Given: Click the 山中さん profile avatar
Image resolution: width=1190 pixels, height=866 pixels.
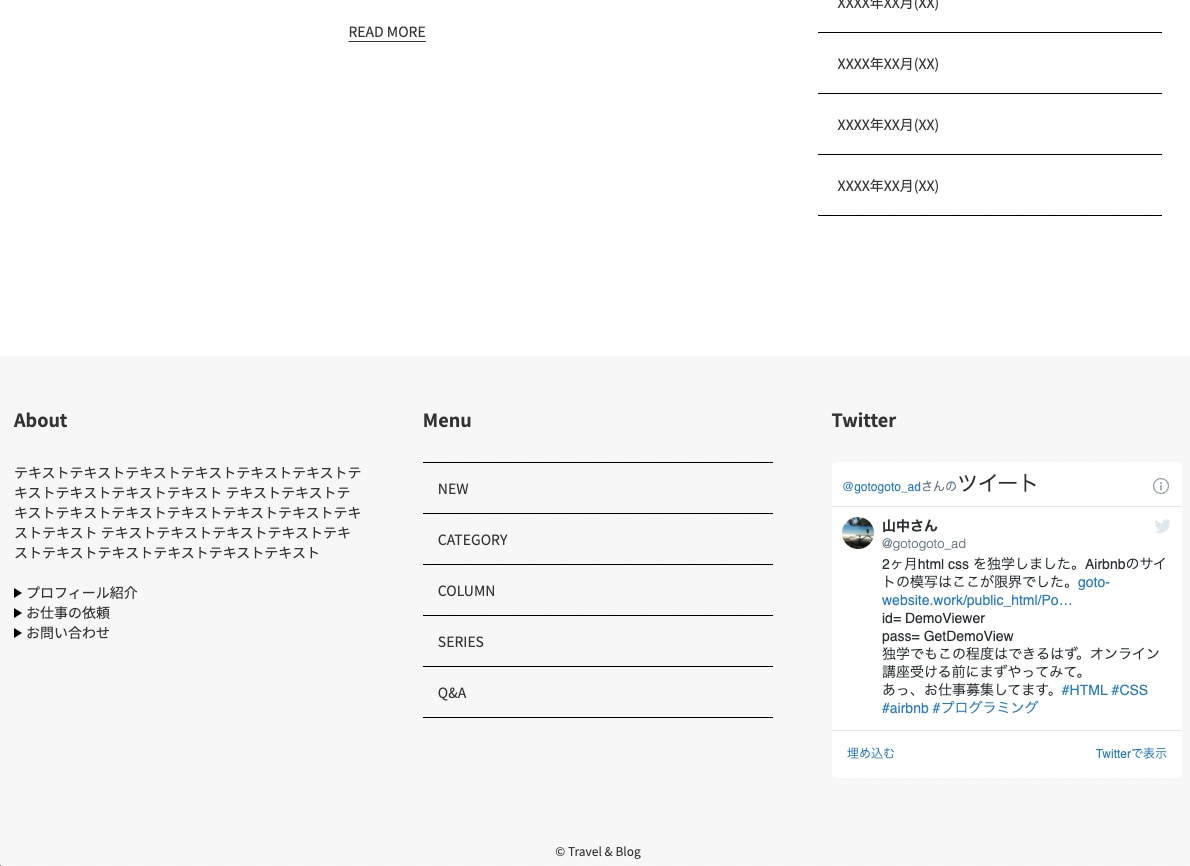Looking at the screenshot, I should coord(858,533).
